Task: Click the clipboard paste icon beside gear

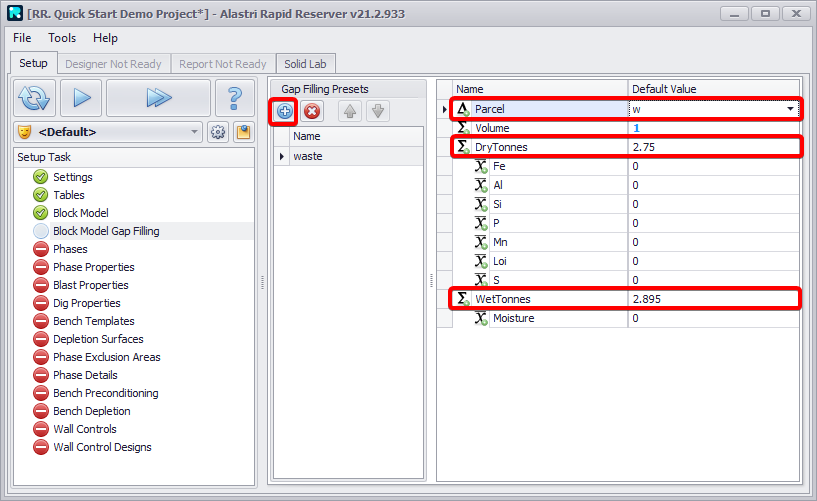Action: (243, 132)
